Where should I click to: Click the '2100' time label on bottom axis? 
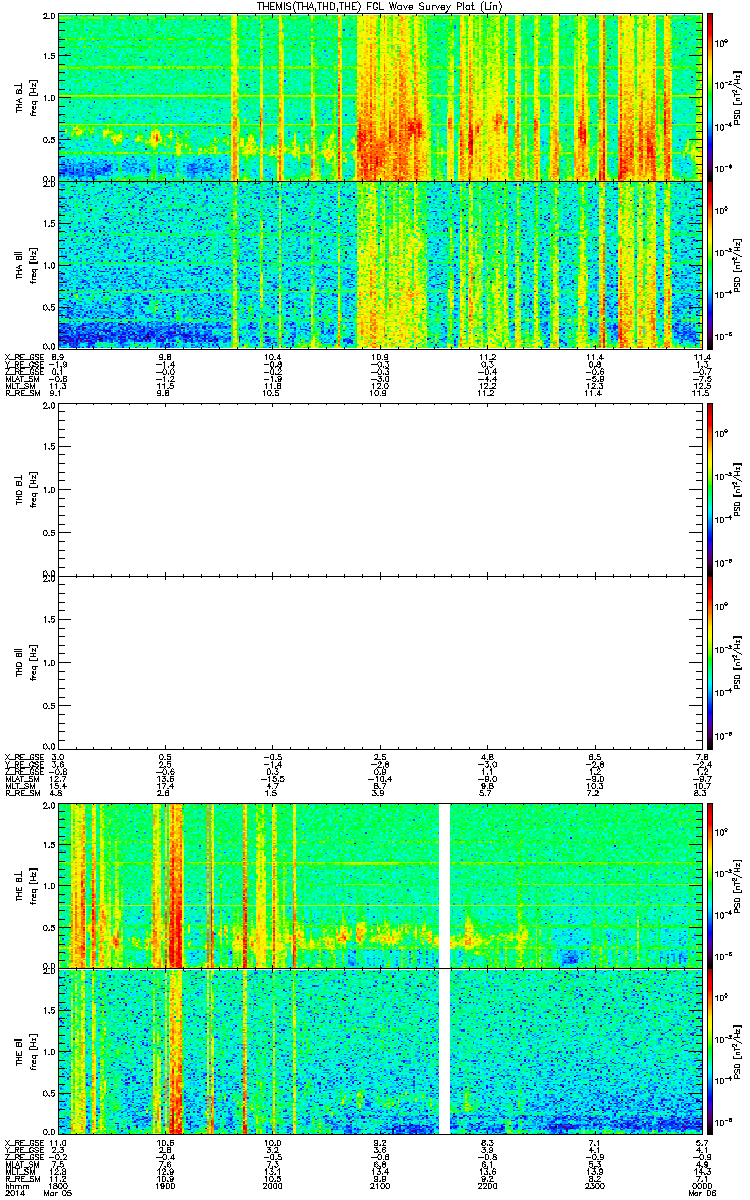(380, 1186)
